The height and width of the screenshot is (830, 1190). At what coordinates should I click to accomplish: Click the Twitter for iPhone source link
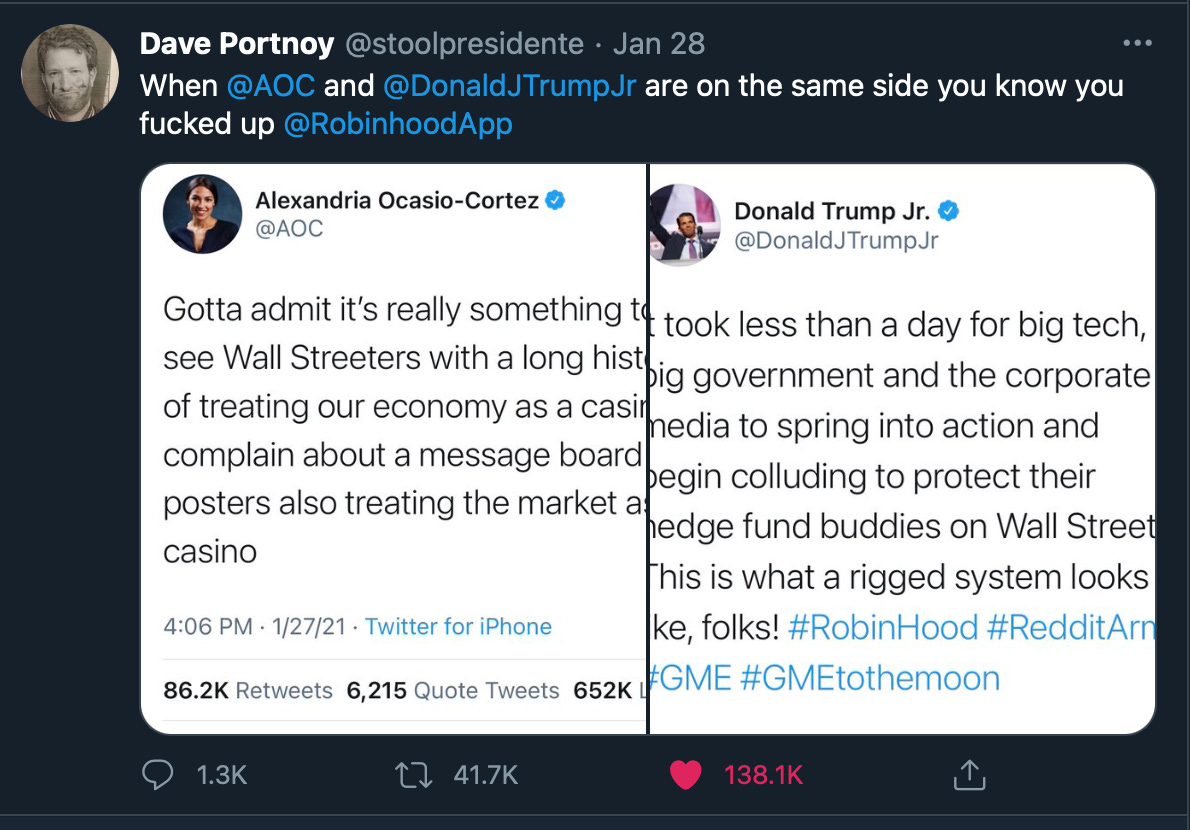458,627
